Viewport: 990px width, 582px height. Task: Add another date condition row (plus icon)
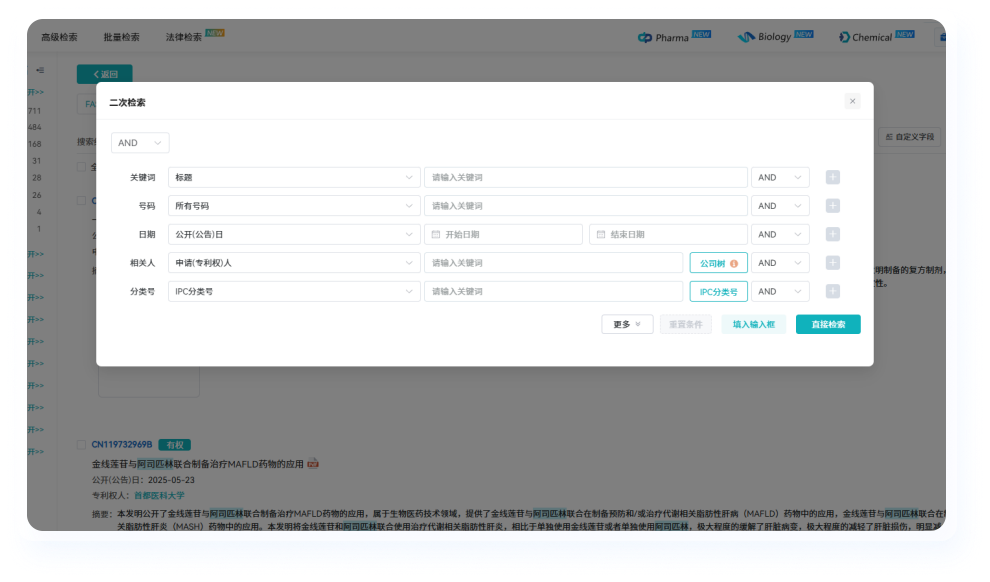832,234
